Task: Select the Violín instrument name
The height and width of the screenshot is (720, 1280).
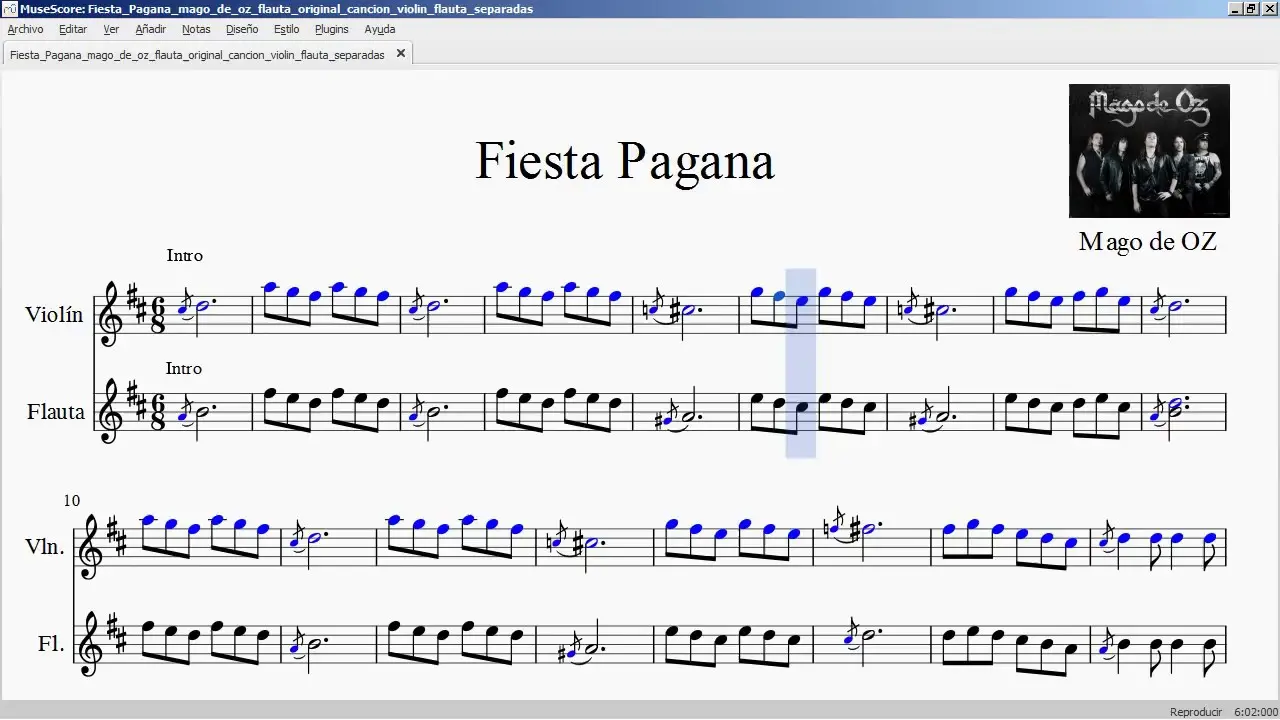Action: (x=54, y=315)
